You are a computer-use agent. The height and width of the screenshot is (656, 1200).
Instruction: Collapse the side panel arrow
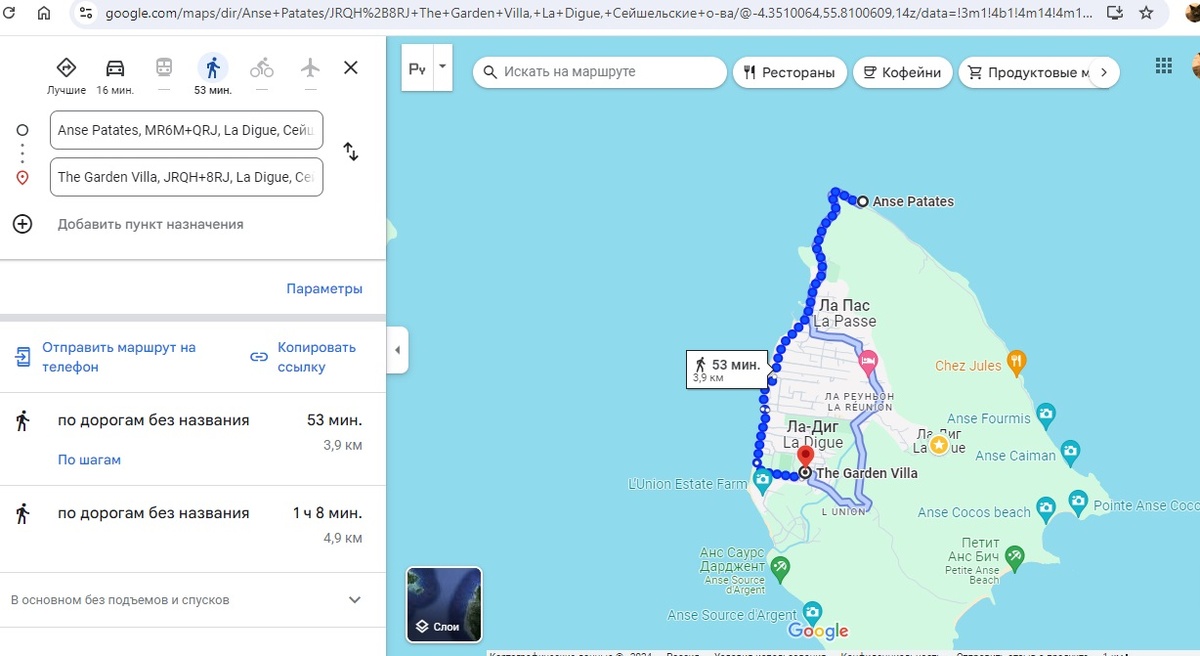click(397, 350)
